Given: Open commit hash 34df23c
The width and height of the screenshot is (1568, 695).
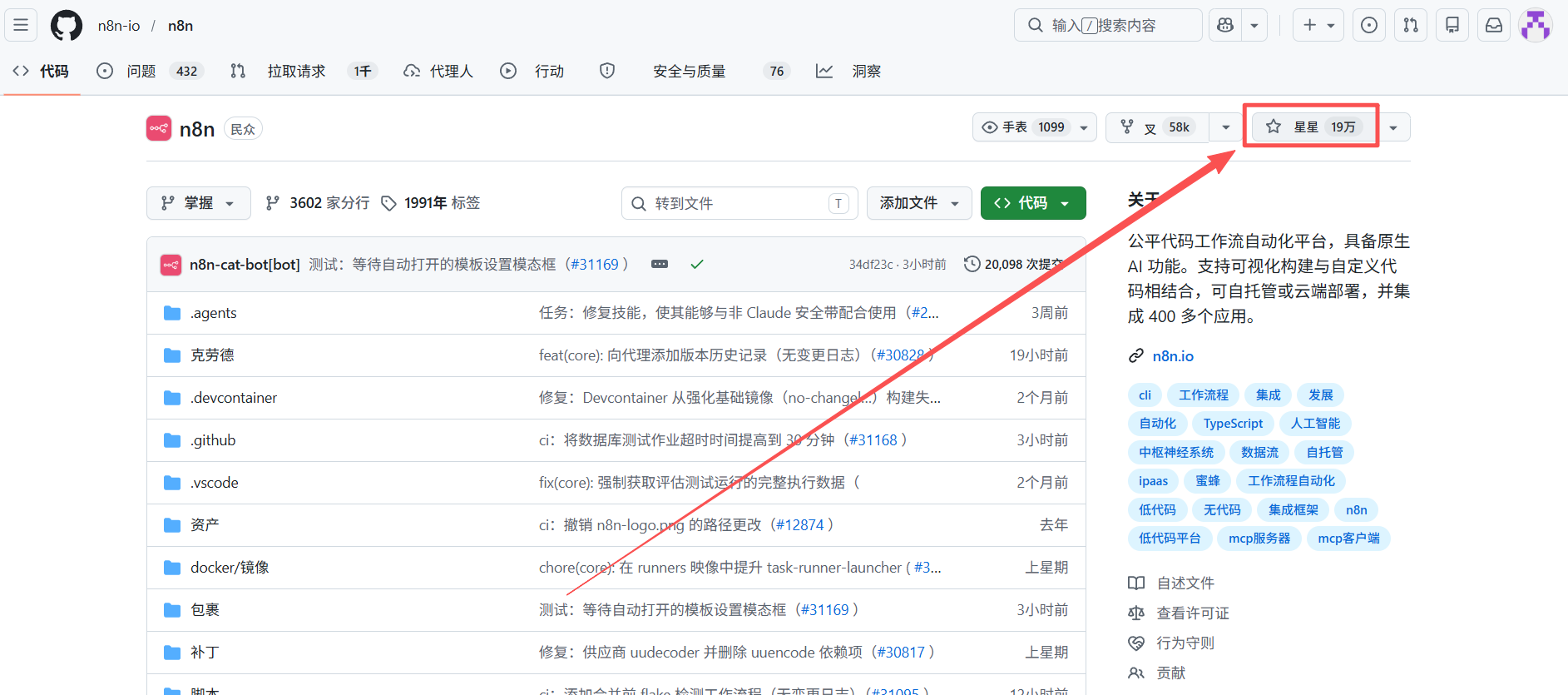Looking at the screenshot, I should (x=870, y=265).
